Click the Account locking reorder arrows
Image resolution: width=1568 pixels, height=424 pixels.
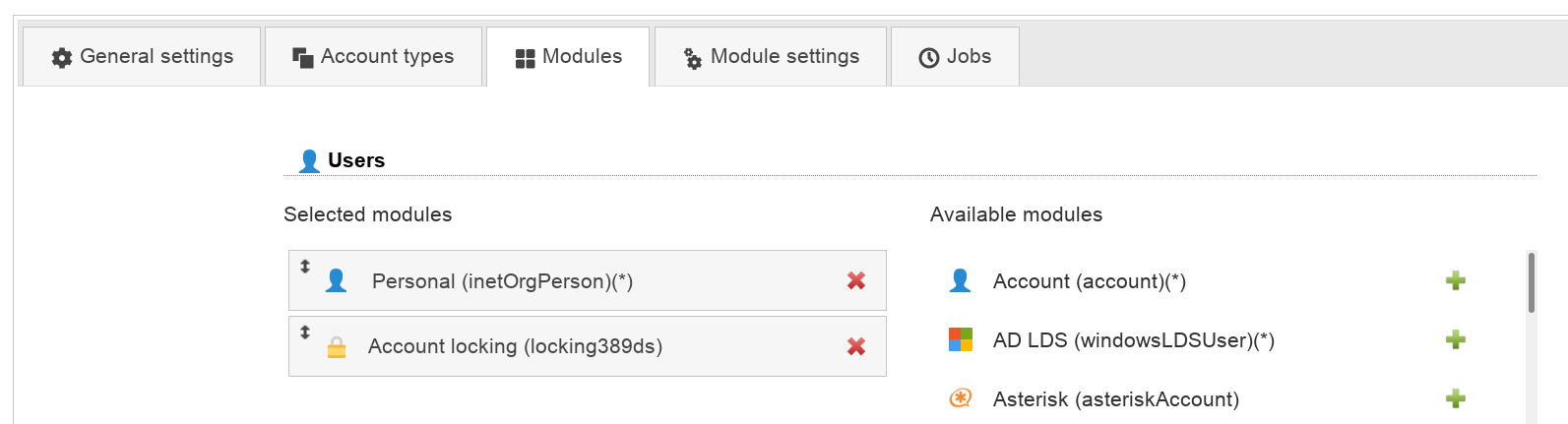[x=305, y=333]
